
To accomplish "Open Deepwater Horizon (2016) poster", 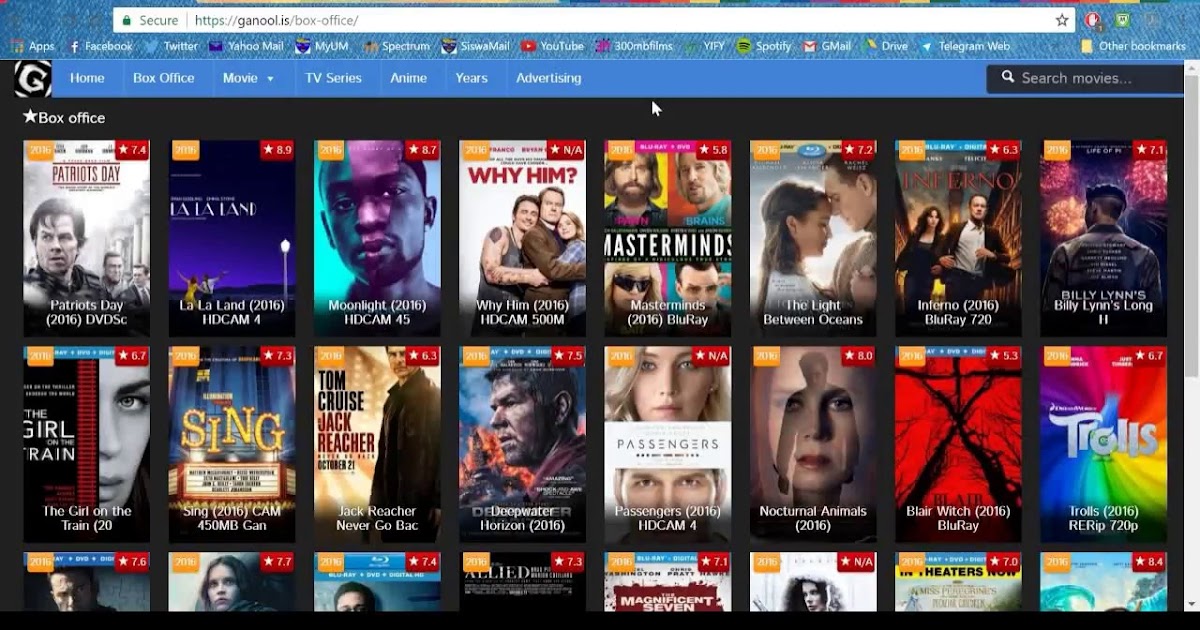I will point(522,445).
